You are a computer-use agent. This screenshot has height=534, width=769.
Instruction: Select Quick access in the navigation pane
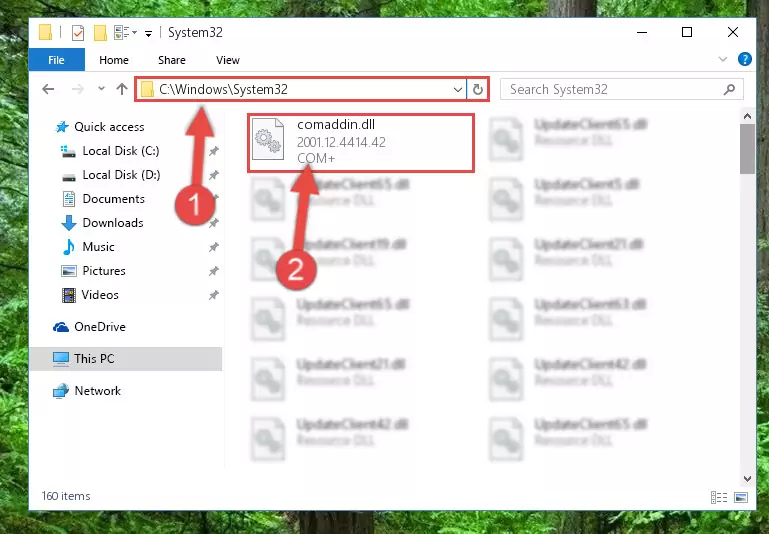click(x=109, y=127)
